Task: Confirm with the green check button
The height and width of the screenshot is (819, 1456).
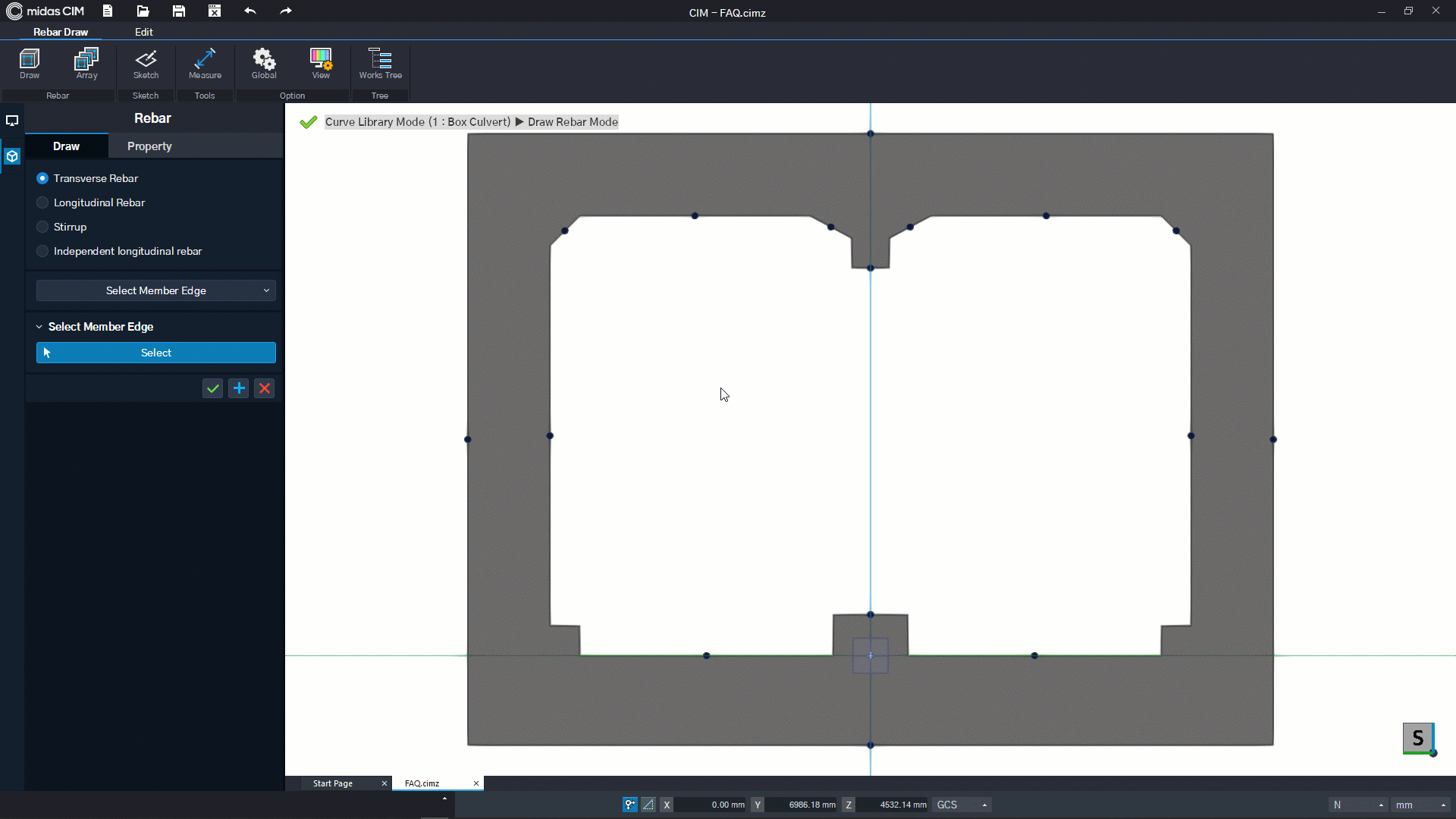Action: tap(213, 388)
